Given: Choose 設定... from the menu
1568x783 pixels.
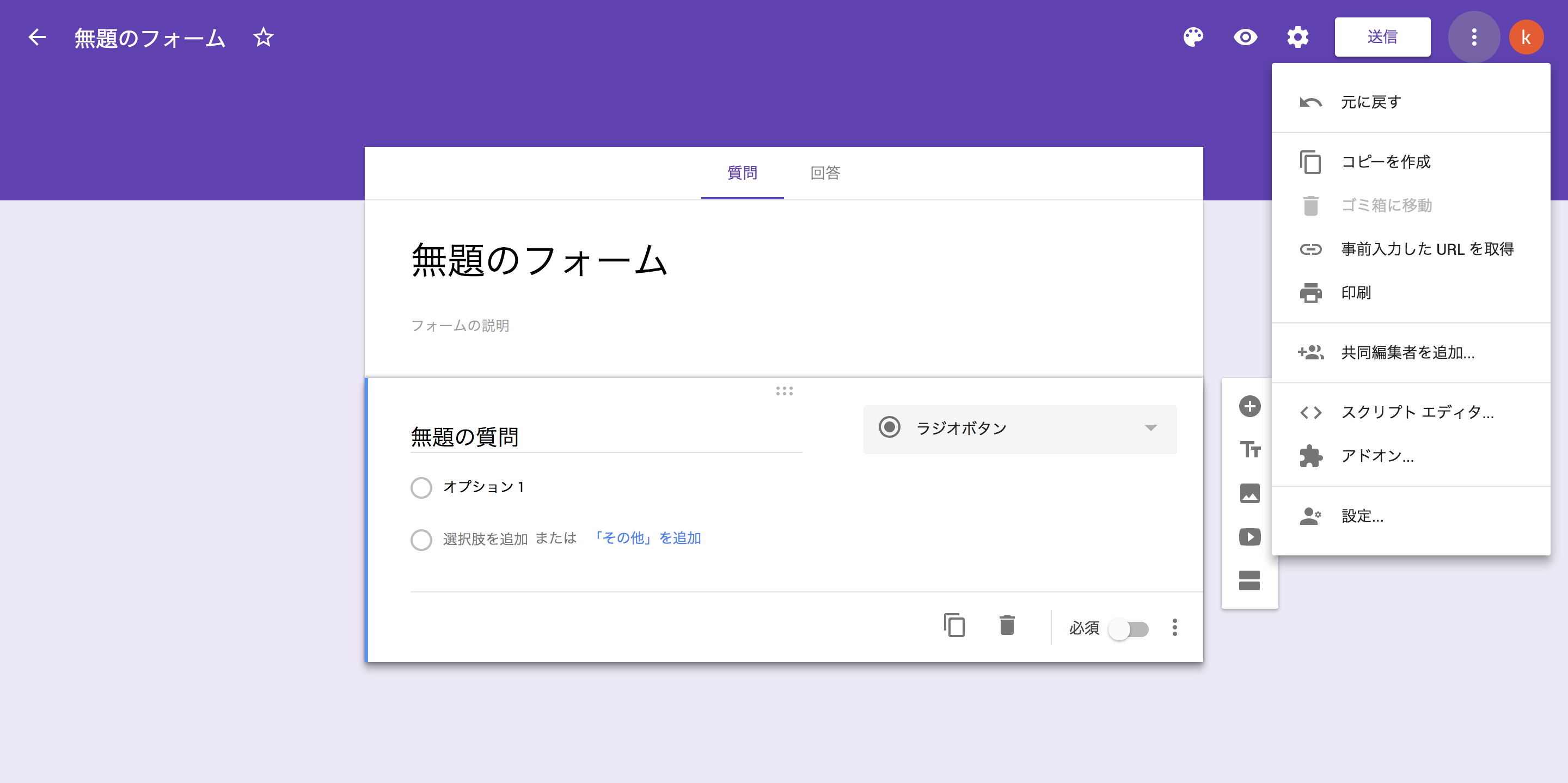Looking at the screenshot, I should [1410, 516].
